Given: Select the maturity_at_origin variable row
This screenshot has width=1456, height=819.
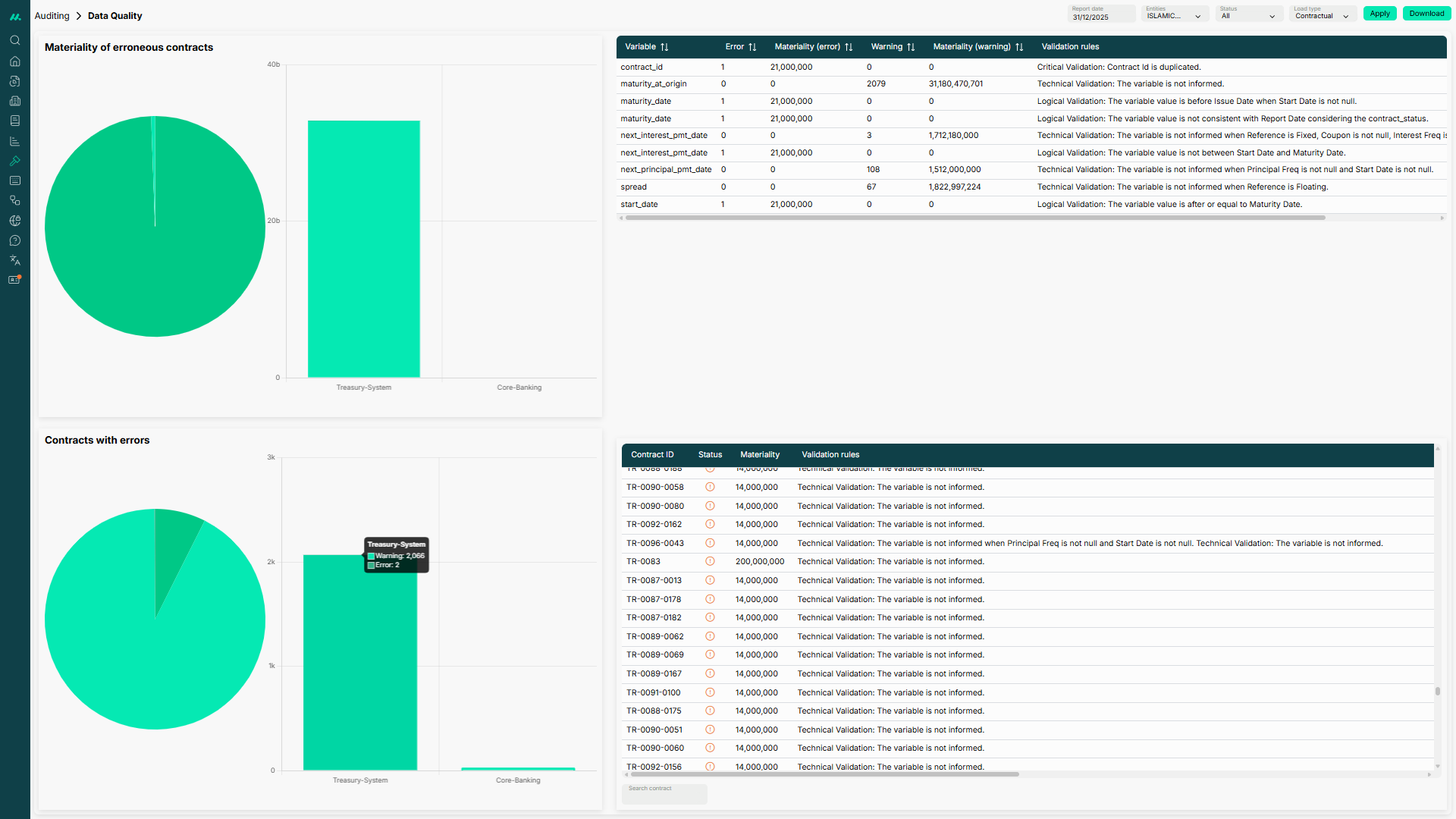Looking at the screenshot, I should point(1031,84).
